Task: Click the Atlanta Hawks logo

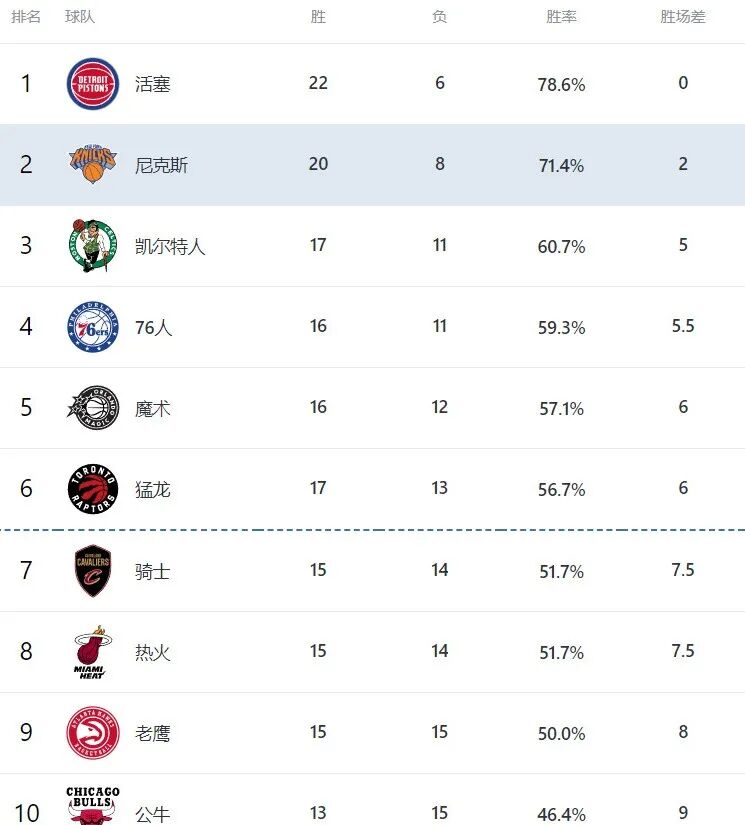Action: [x=93, y=733]
